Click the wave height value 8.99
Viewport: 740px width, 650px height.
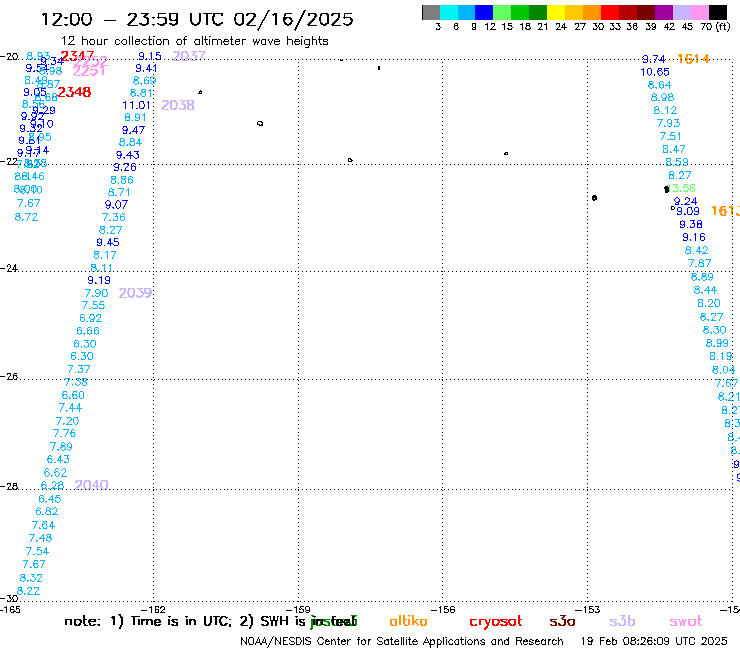click(x=717, y=343)
